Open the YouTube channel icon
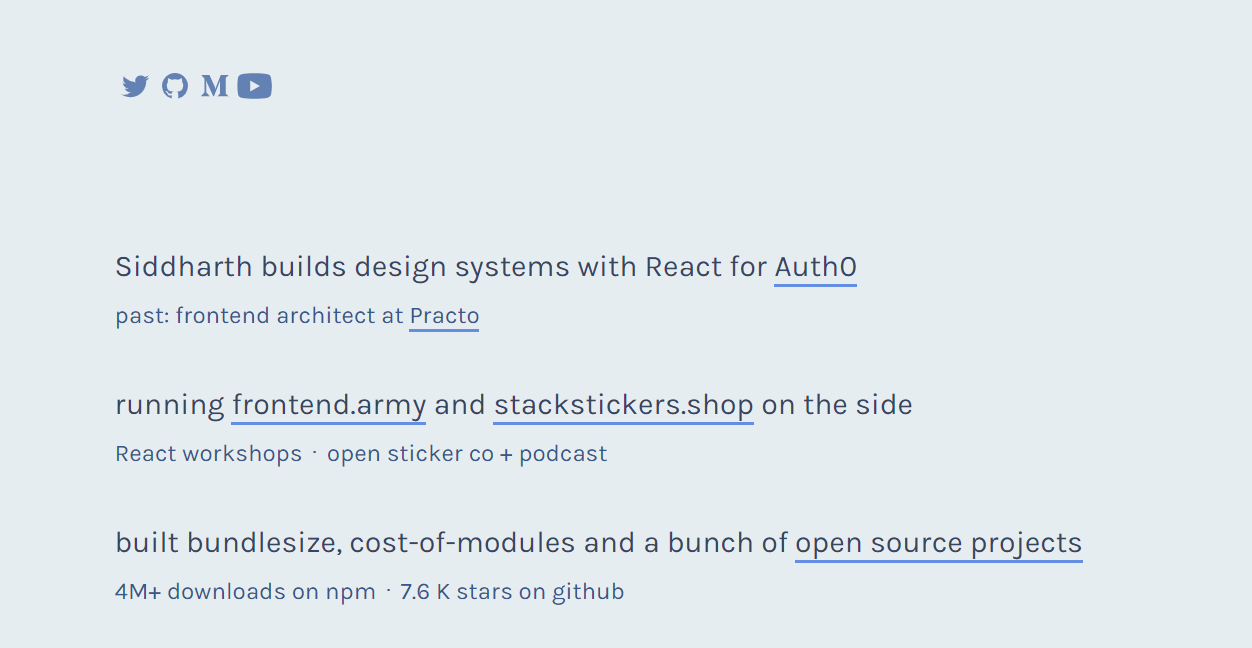This screenshot has height=648, width=1252. tap(255, 87)
